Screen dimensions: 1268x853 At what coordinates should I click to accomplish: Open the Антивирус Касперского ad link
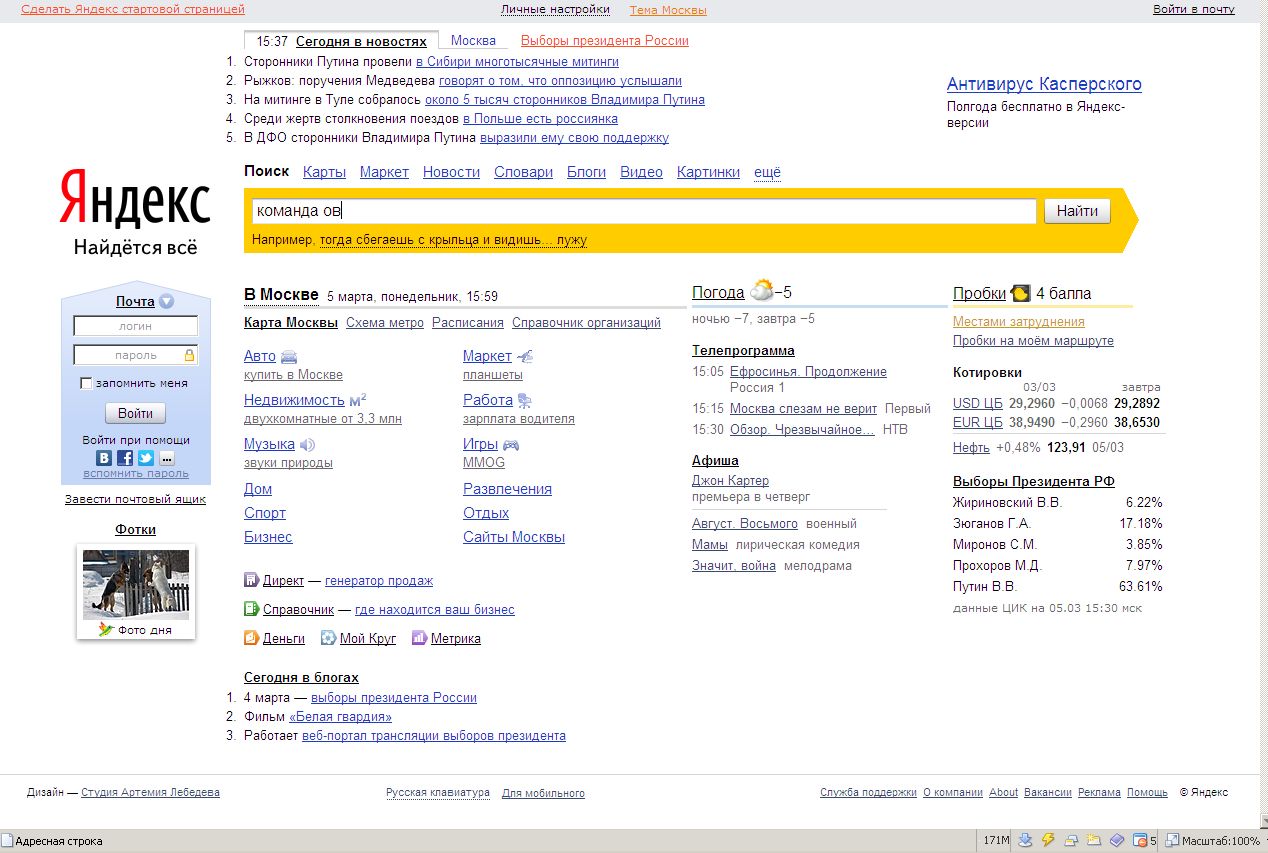tap(1044, 84)
